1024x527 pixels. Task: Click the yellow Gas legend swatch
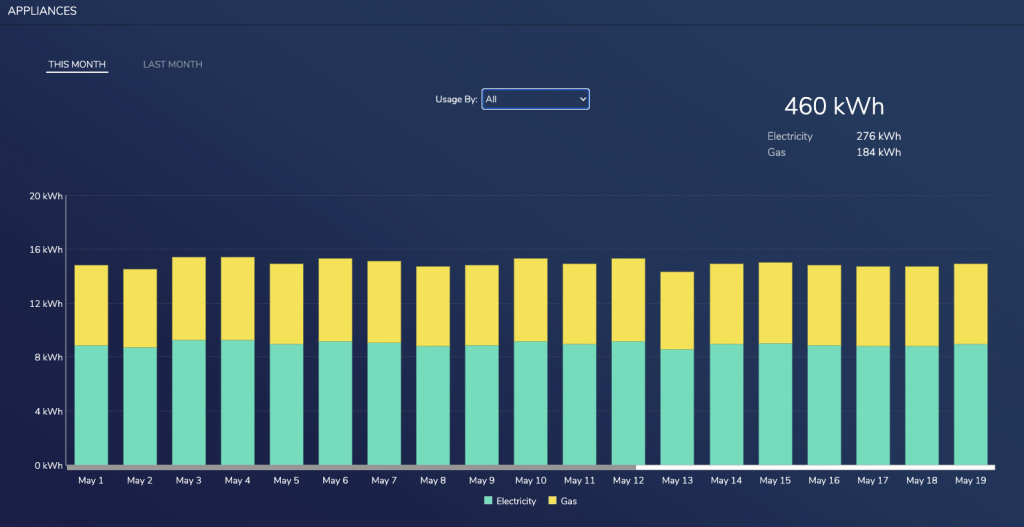click(x=551, y=501)
